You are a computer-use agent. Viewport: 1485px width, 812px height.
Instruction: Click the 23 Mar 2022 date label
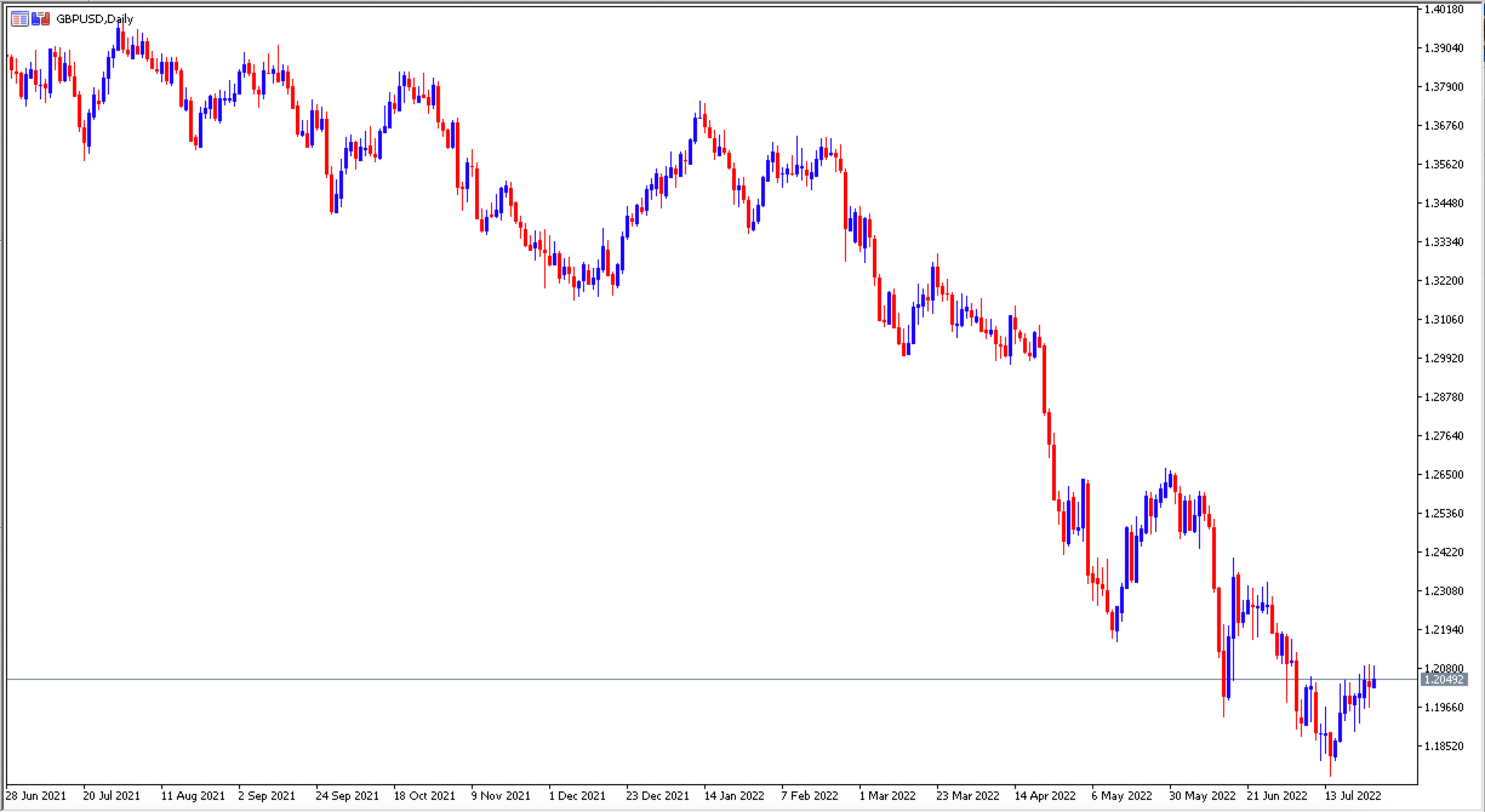pos(968,796)
